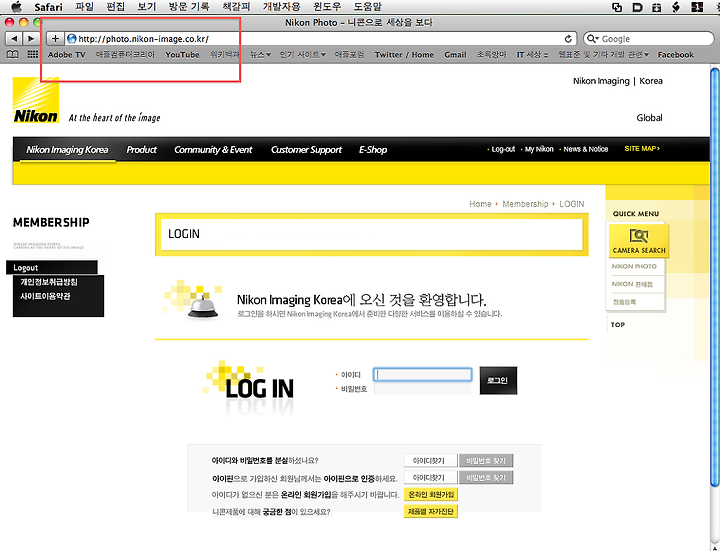The height and width of the screenshot is (551, 720).
Task: Click 비밀번호 찾기 in the 분실 row
Action: [x=486, y=461]
